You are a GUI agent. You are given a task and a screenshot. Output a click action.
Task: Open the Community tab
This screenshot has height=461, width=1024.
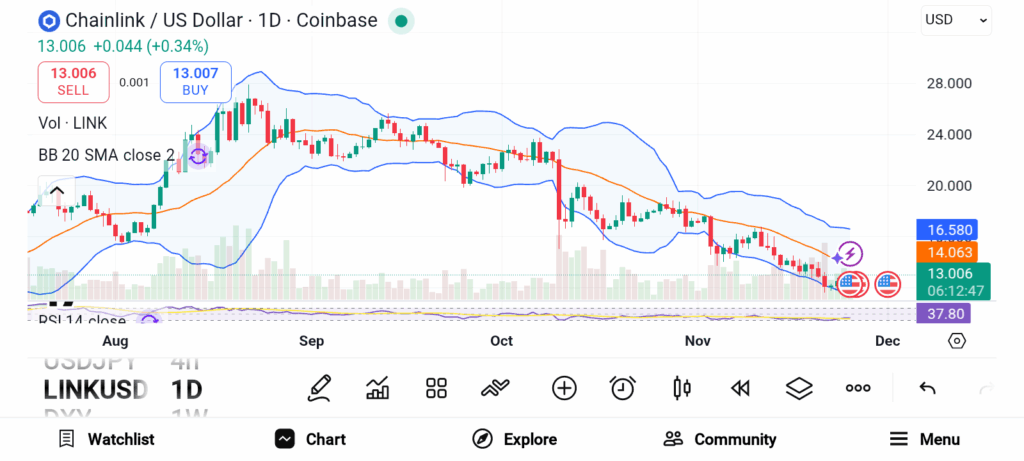(x=720, y=439)
